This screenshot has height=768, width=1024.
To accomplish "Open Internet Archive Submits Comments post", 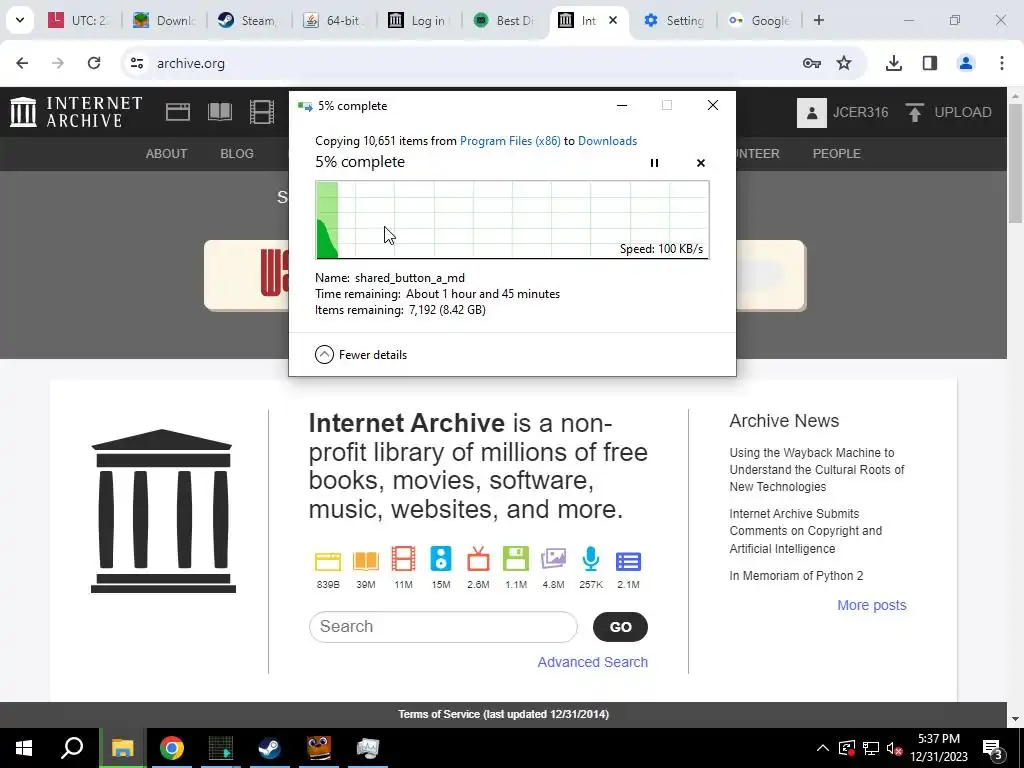I will point(806,531).
